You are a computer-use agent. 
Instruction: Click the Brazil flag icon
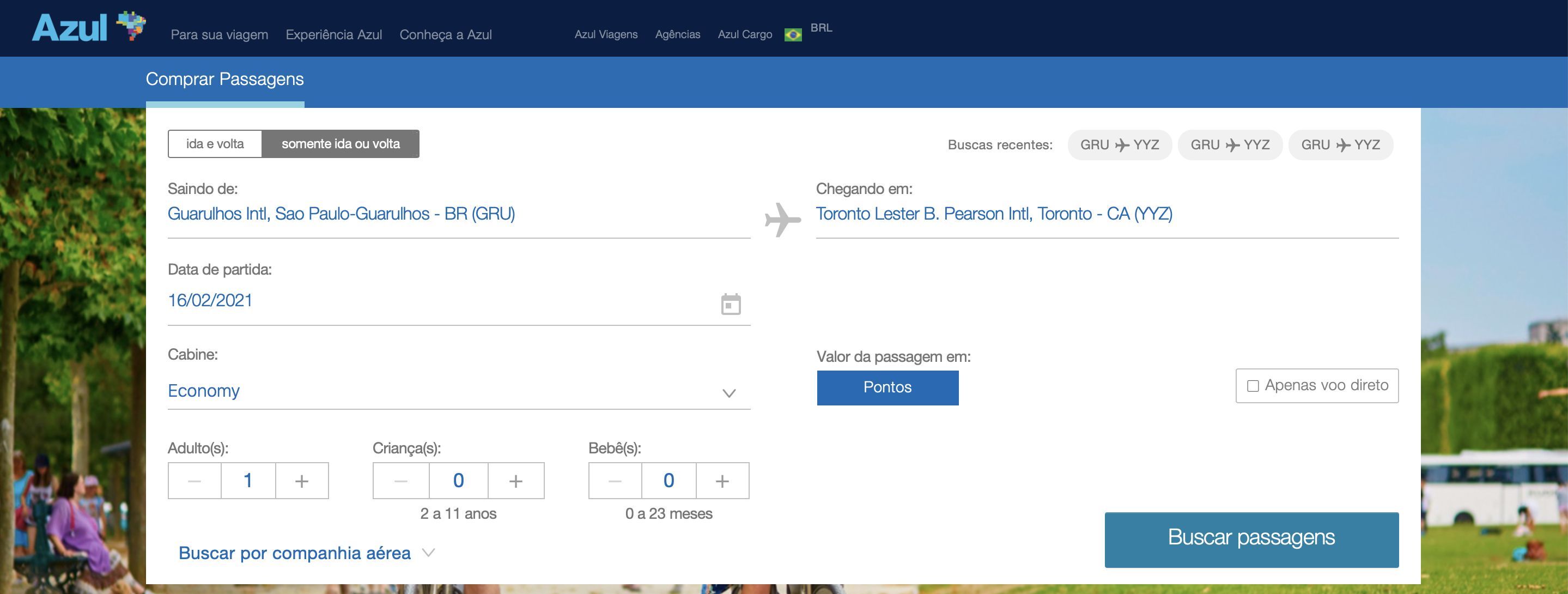793,35
